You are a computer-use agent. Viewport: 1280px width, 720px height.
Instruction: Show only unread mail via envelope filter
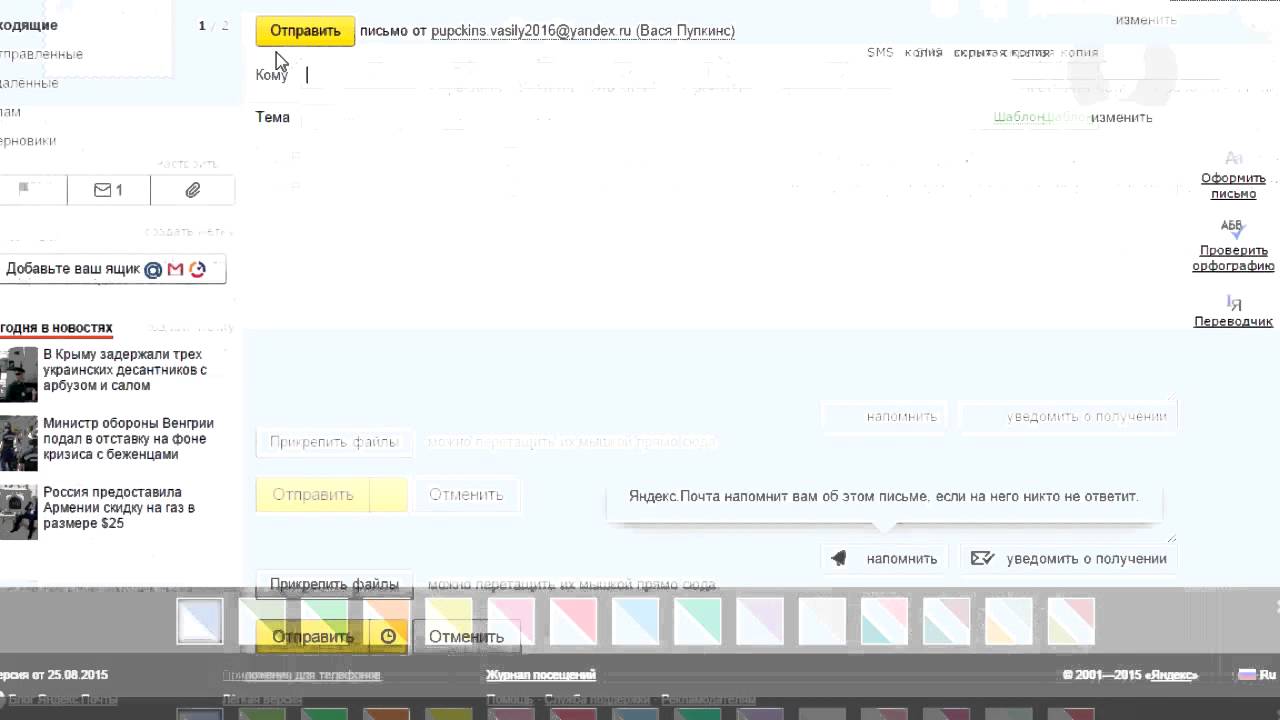coord(108,190)
